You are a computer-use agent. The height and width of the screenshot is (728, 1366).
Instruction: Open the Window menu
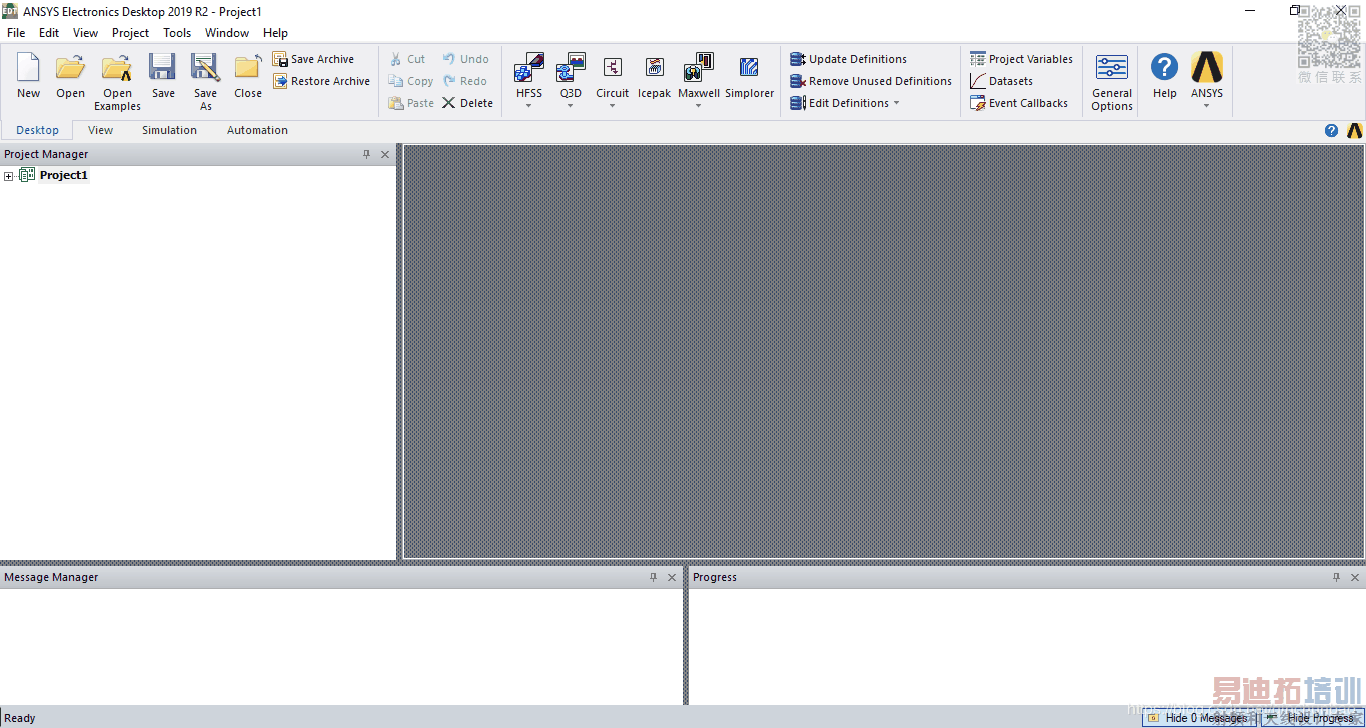click(x=227, y=33)
